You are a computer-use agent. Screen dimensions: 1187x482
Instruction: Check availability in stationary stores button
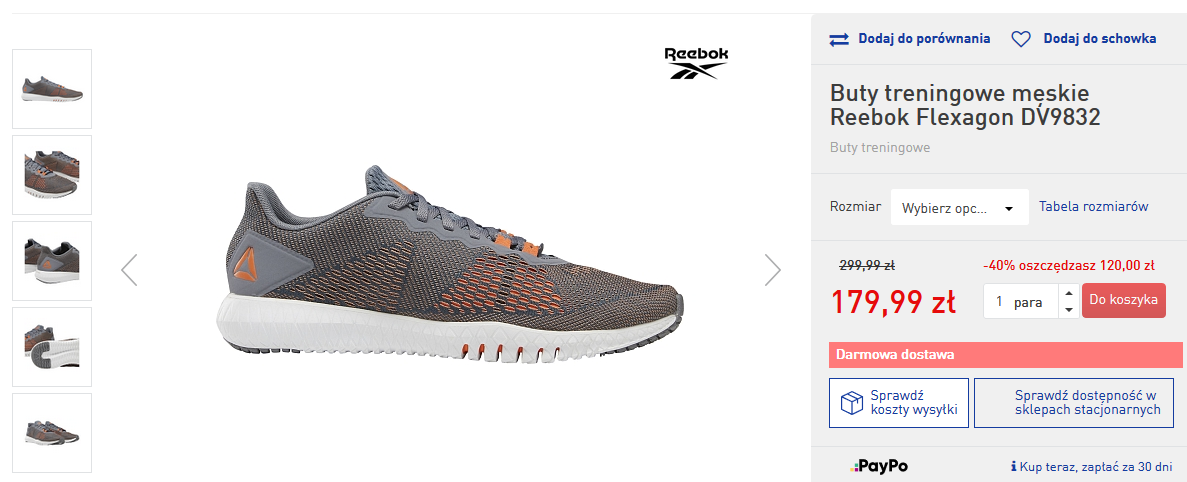1077,403
